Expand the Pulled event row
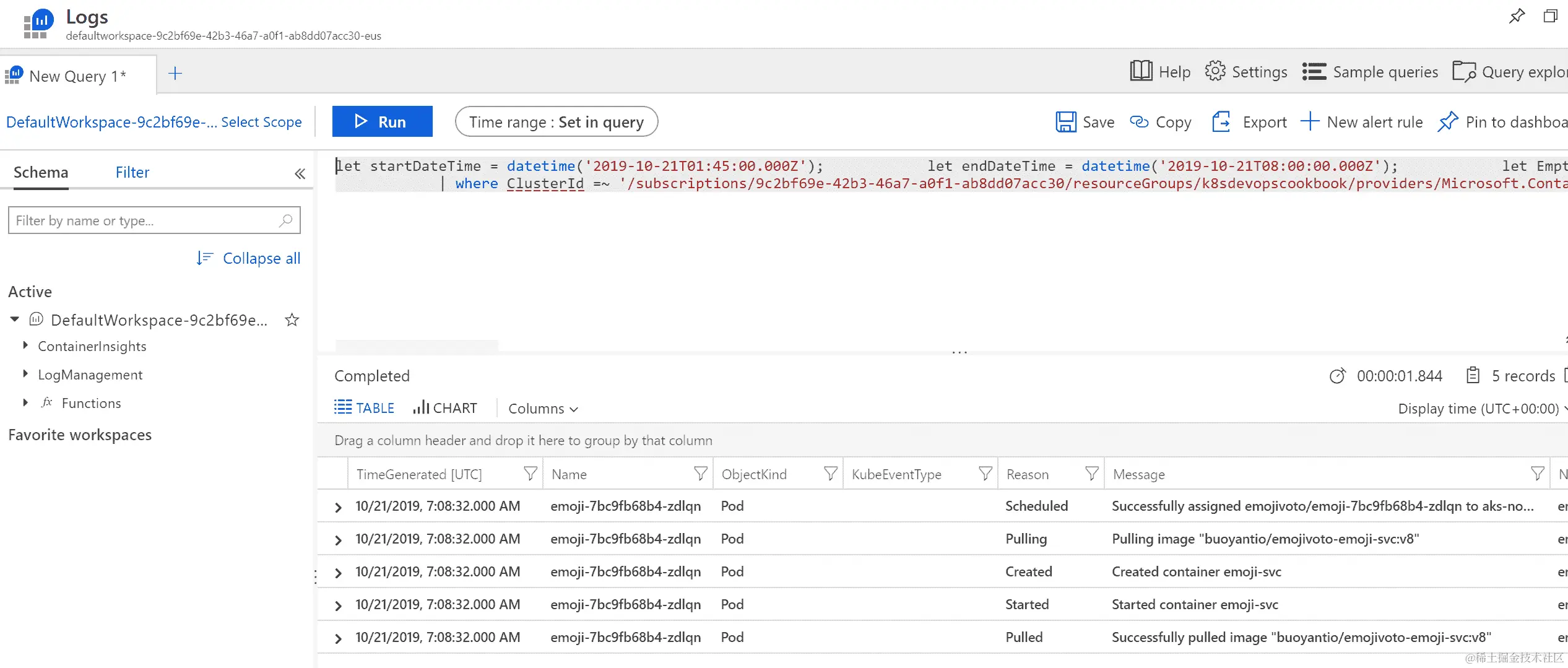This screenshot has width=1568, height=668. pyautogui.click(x=338, y=639)
